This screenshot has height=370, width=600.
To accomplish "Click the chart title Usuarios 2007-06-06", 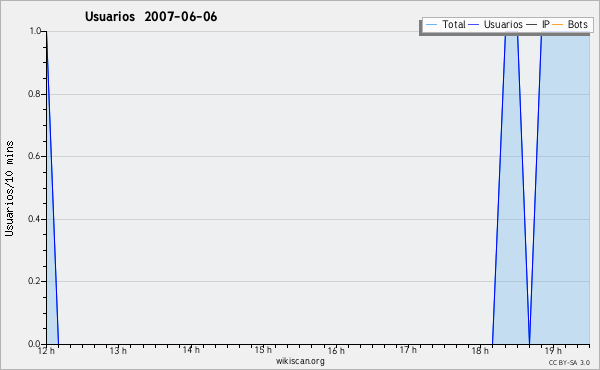I will click(x=151, y=17).
